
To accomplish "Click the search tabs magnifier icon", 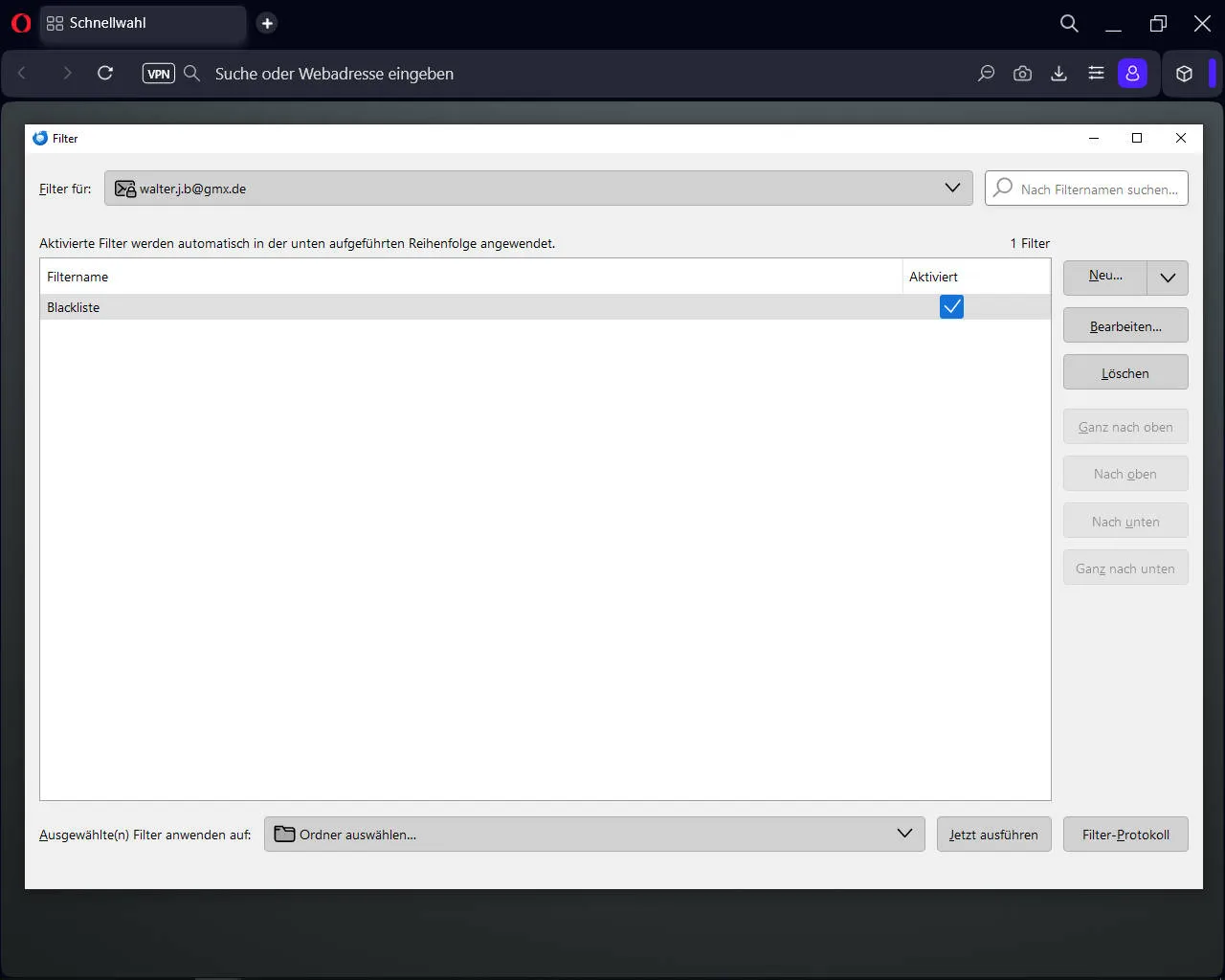I will pyautogui.click(x=1069, y=23).
